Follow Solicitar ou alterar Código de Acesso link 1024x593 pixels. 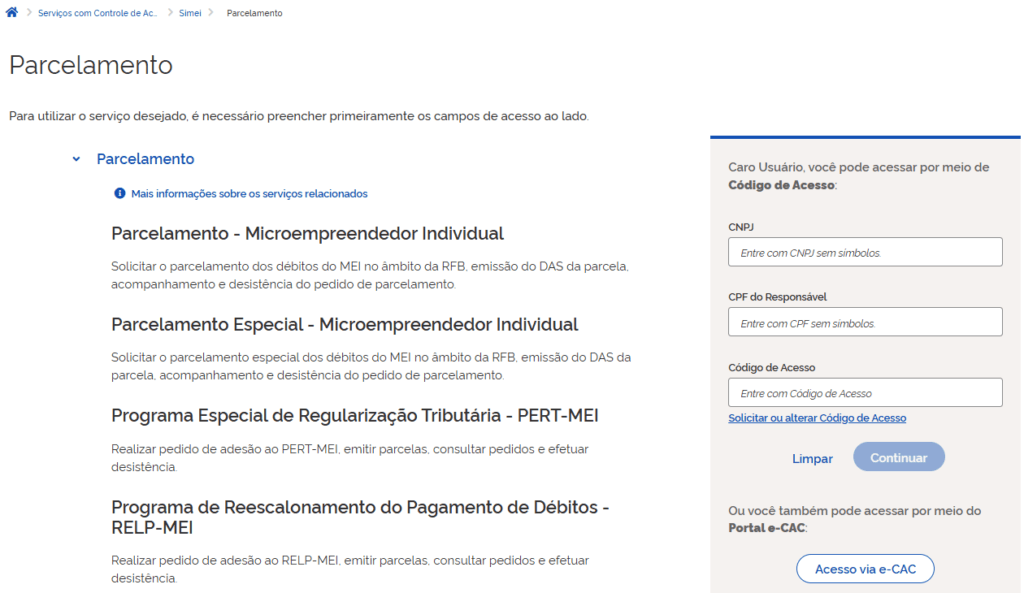(817, 418)
